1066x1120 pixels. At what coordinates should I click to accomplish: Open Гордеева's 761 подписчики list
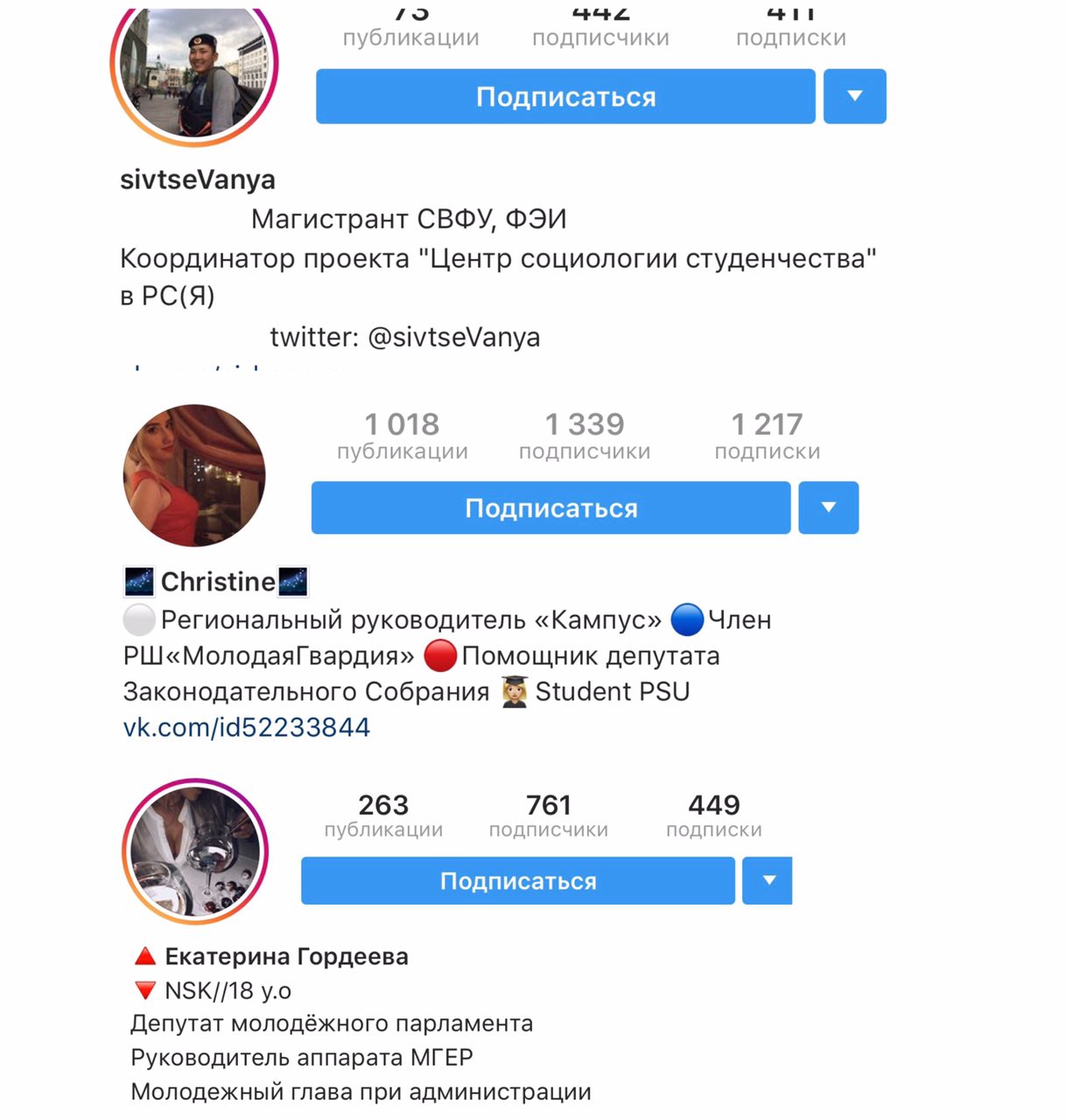pos(549,815)
